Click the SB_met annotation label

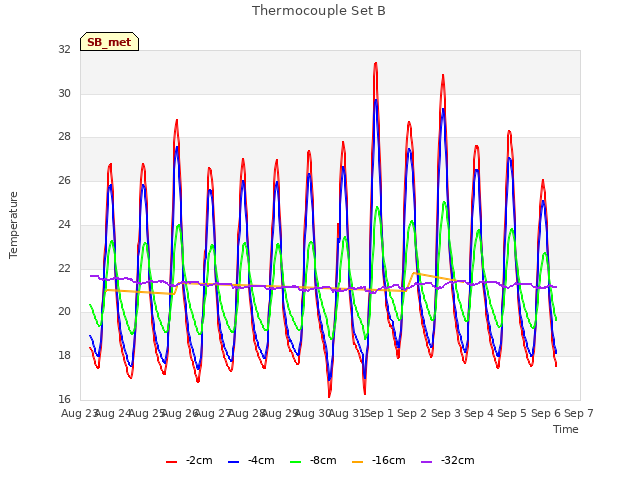(109, 42)
